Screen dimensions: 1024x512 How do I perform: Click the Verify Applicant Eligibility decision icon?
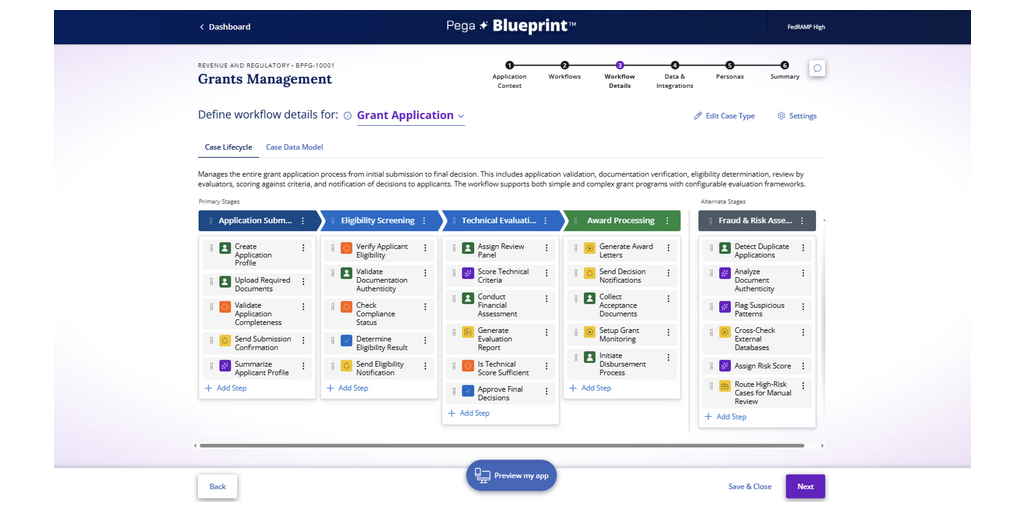coord(347,248)
